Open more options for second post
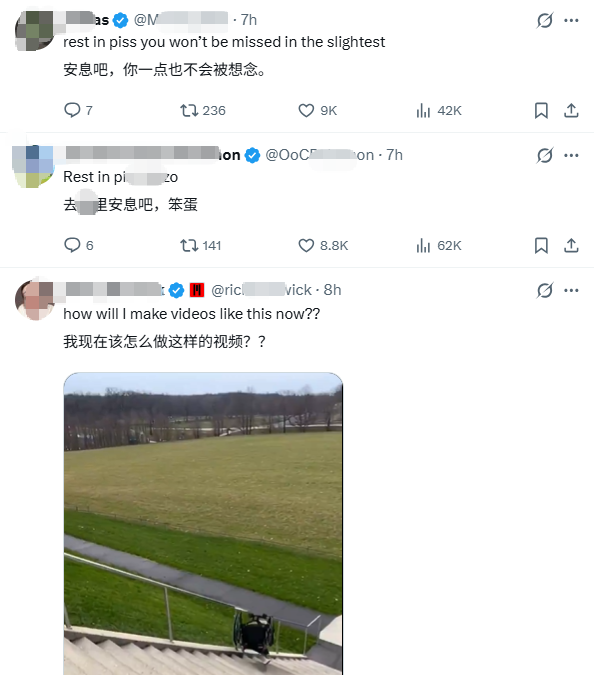 point(571,155)
